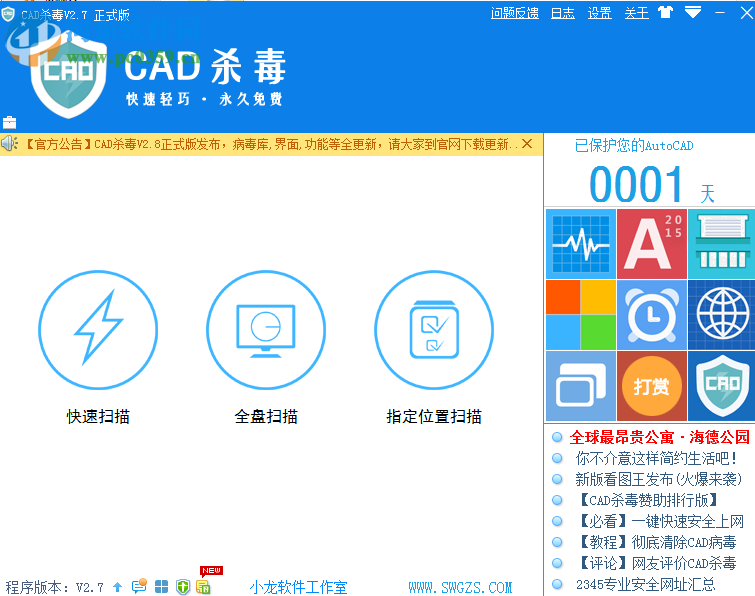Click the orange 打赏 donate tile
The height and width of the screenshot is (596, 755).
pyautogui.click(x=652, y=386)
